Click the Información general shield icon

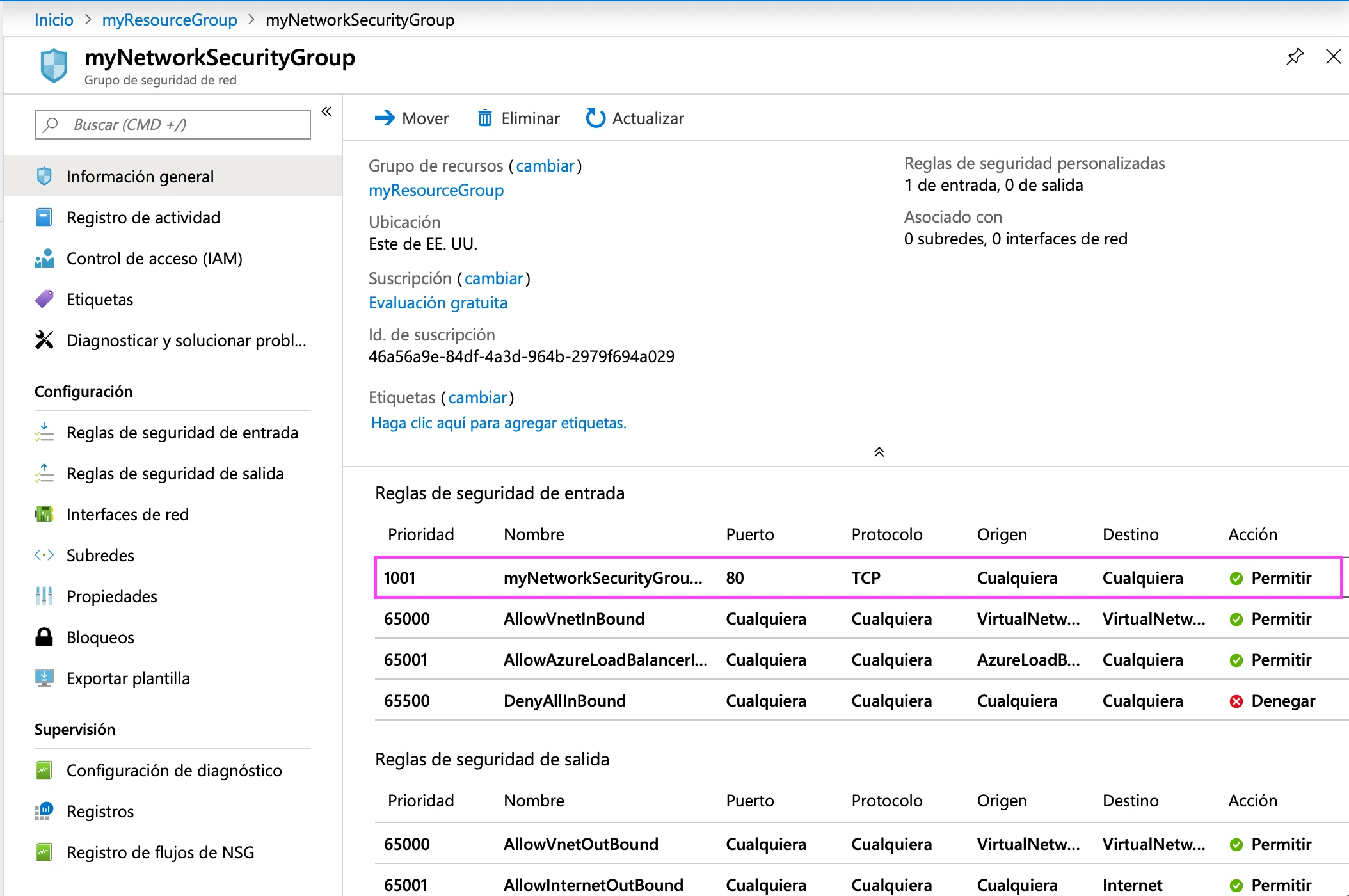coord(44,176)
